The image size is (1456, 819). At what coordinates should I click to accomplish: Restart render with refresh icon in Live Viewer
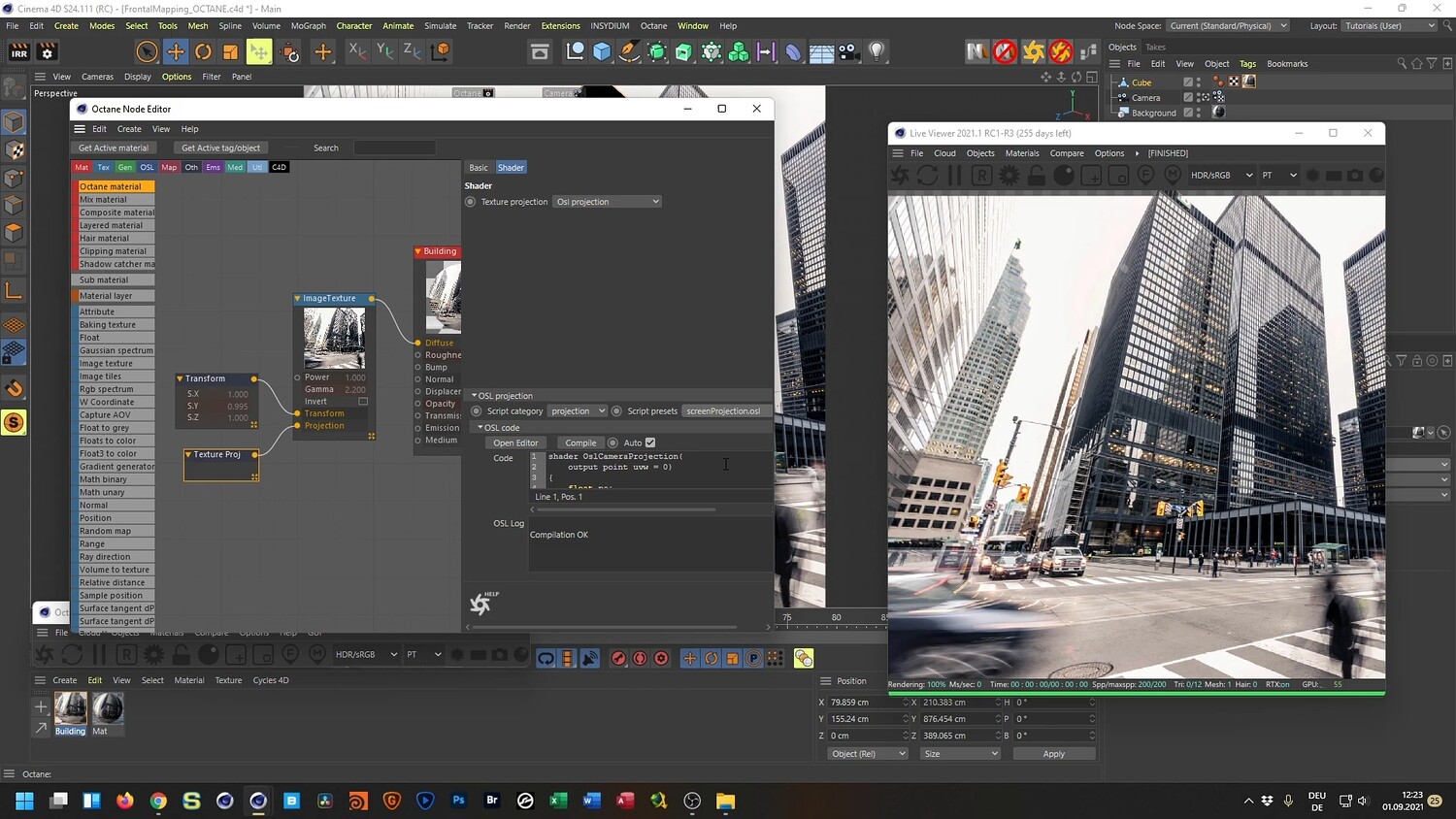pos(927,176)
